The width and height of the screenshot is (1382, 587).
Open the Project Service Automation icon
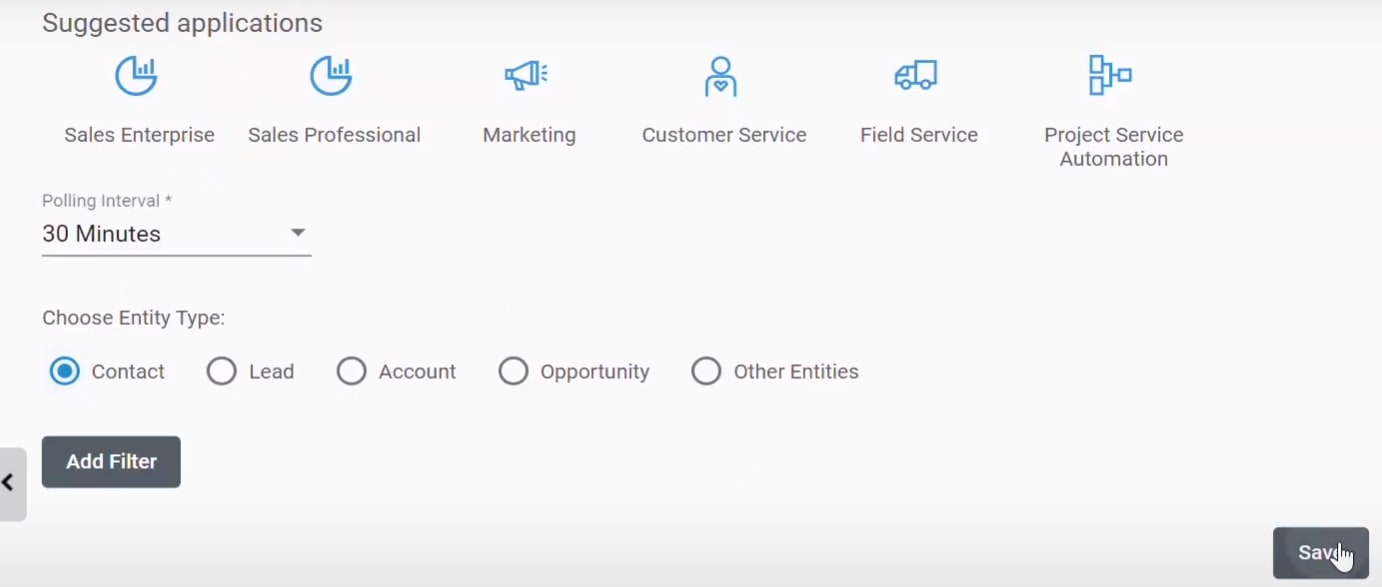[1110, 75]
